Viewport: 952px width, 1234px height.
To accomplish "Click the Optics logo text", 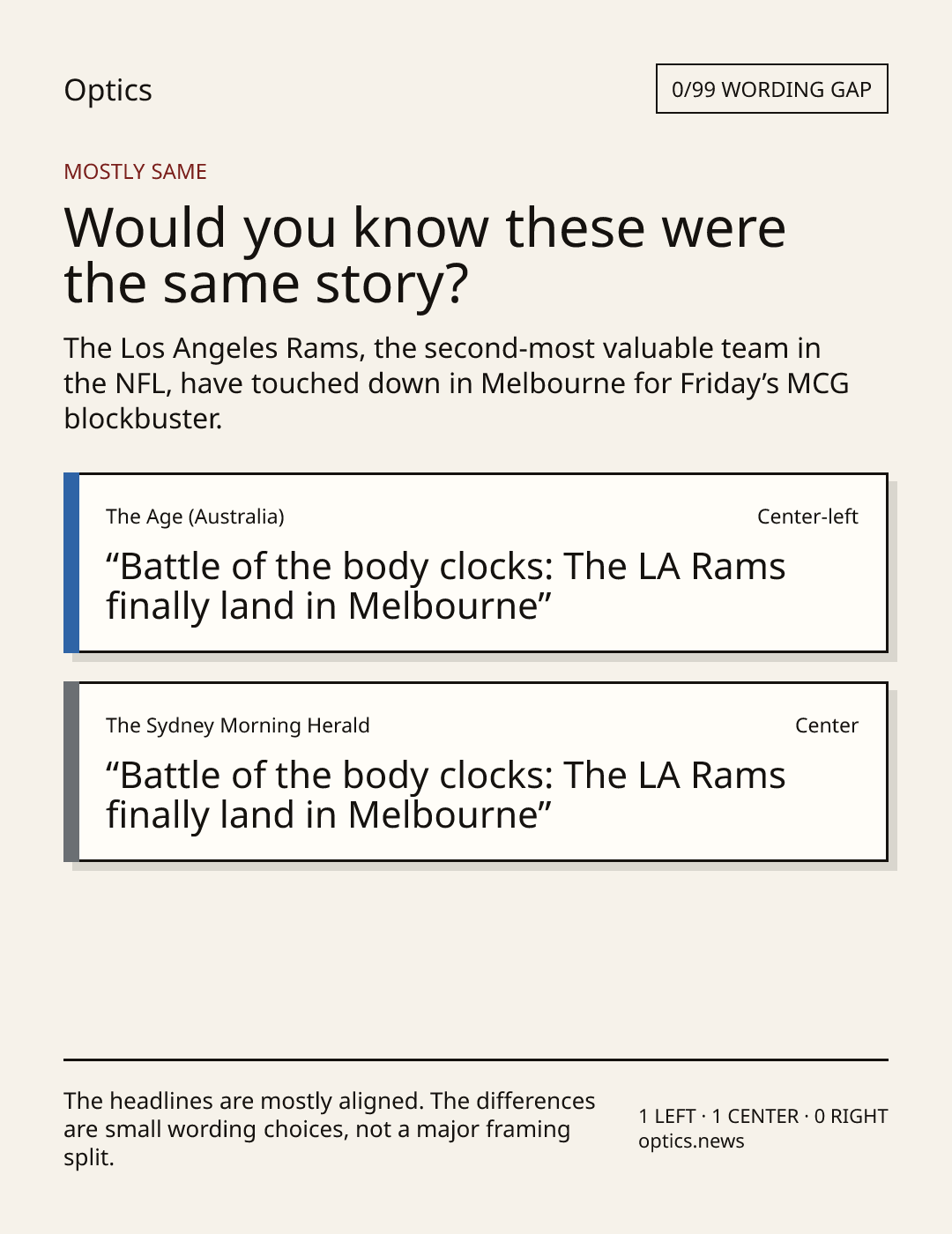I will tap(108, 90).
